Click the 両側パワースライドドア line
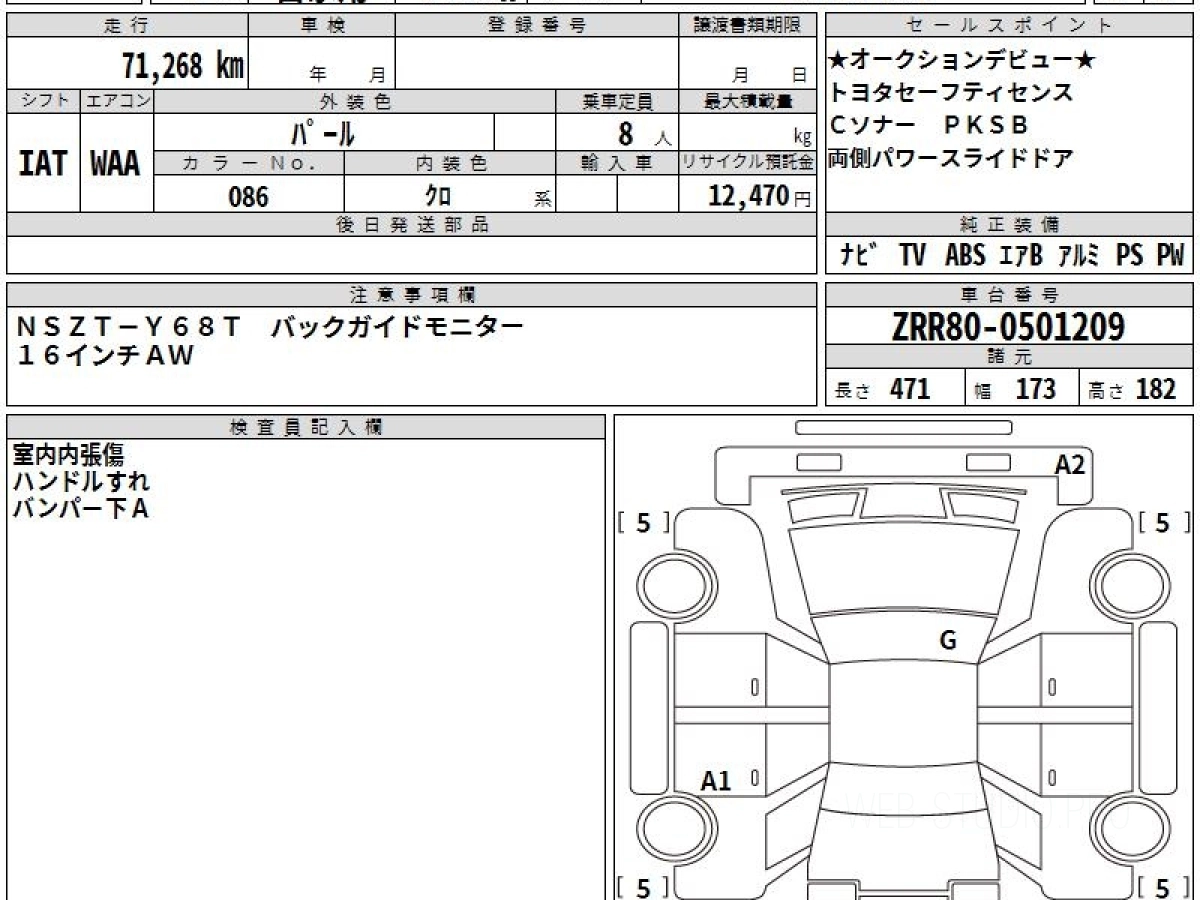Image resolution: width=1200 pixels, height=900 pixels. tap(951, 157)
